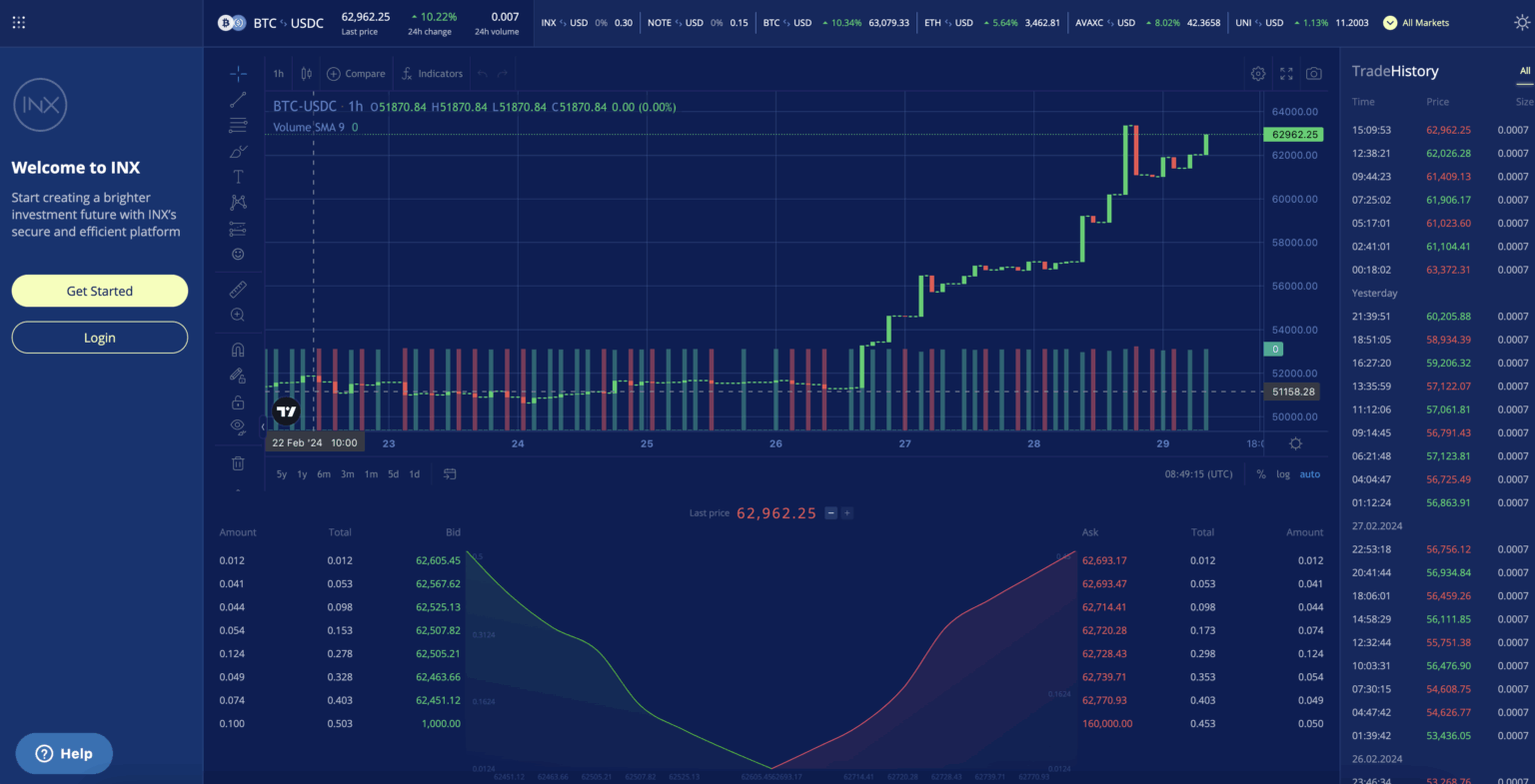Screen dimensions: 1535x784
Task: Toggle the light/dark theme sun icon
Action: (1522, 23)
